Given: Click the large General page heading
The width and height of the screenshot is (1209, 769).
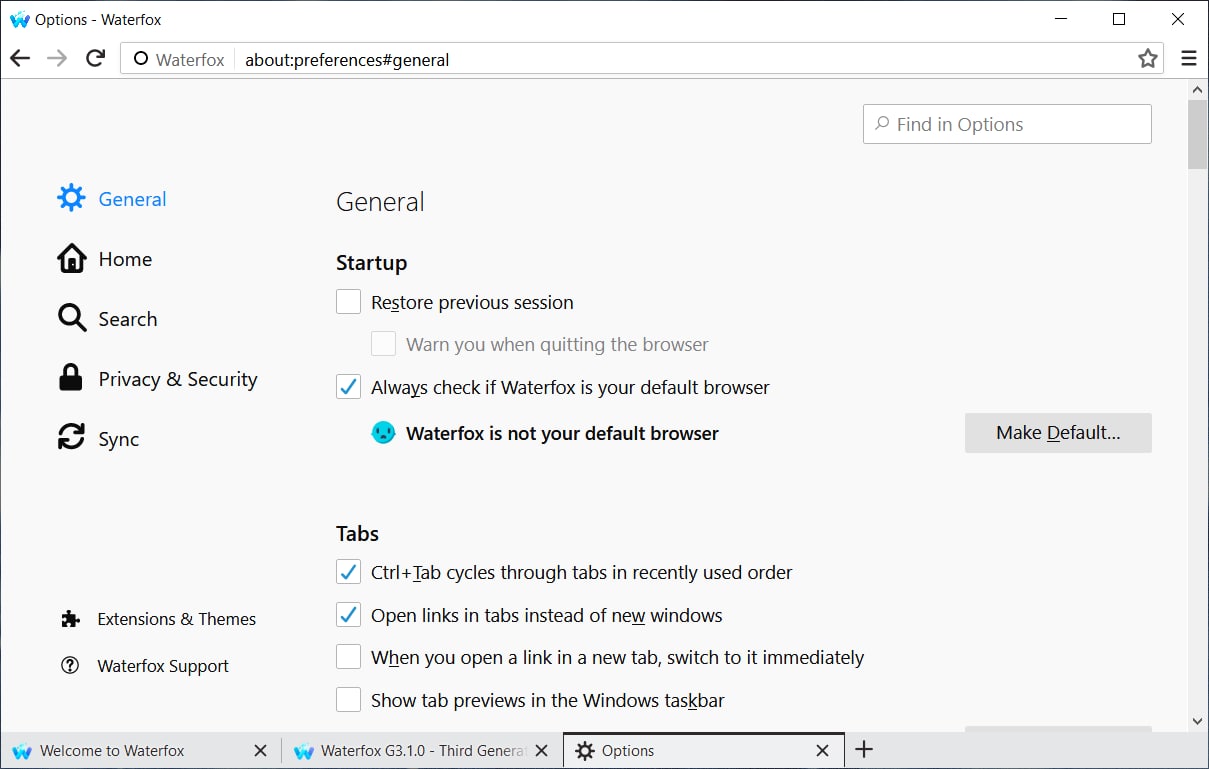Looking at the screenshot, I should 380,202.
